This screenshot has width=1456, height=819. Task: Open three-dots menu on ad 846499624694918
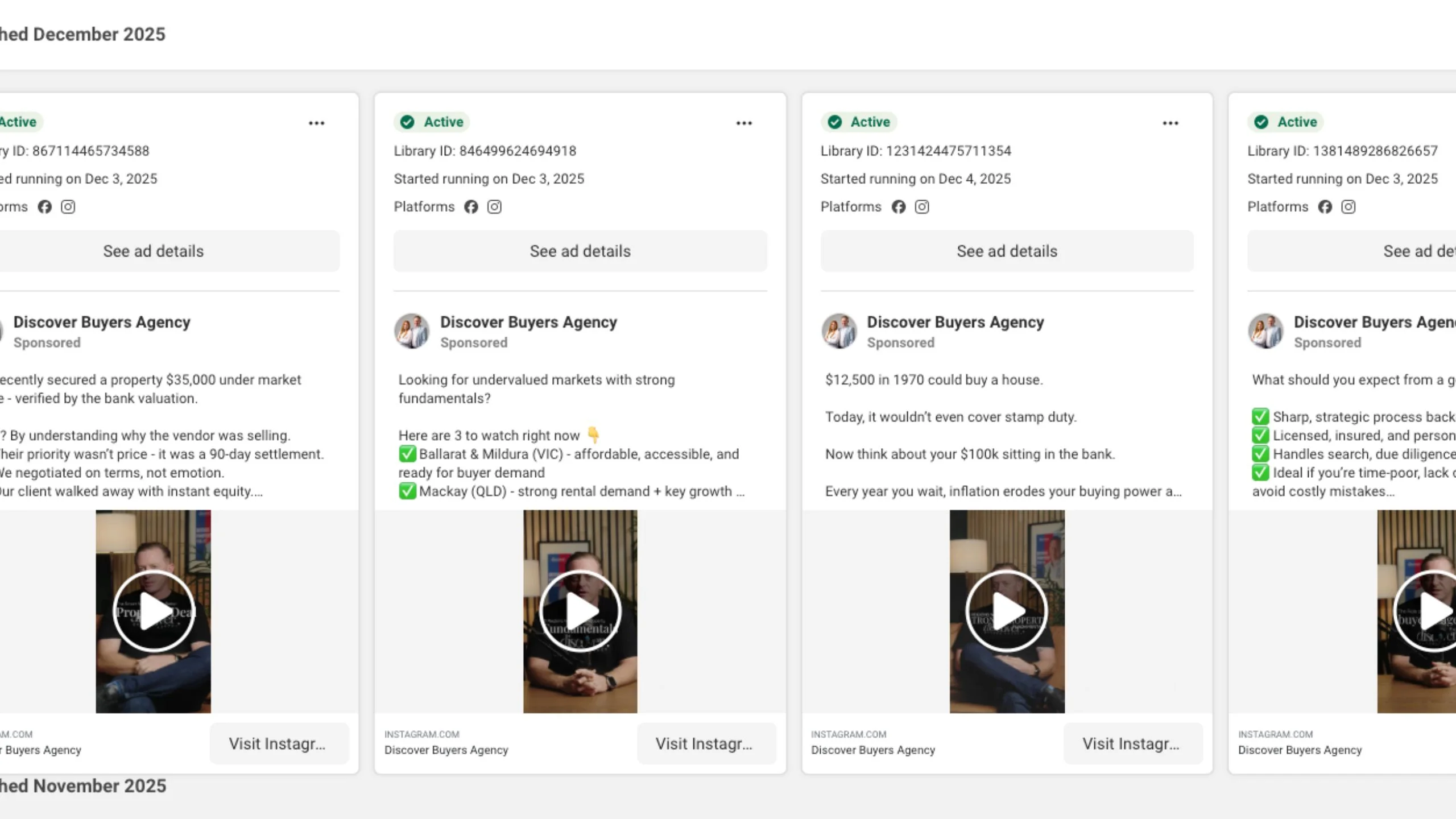744,123
